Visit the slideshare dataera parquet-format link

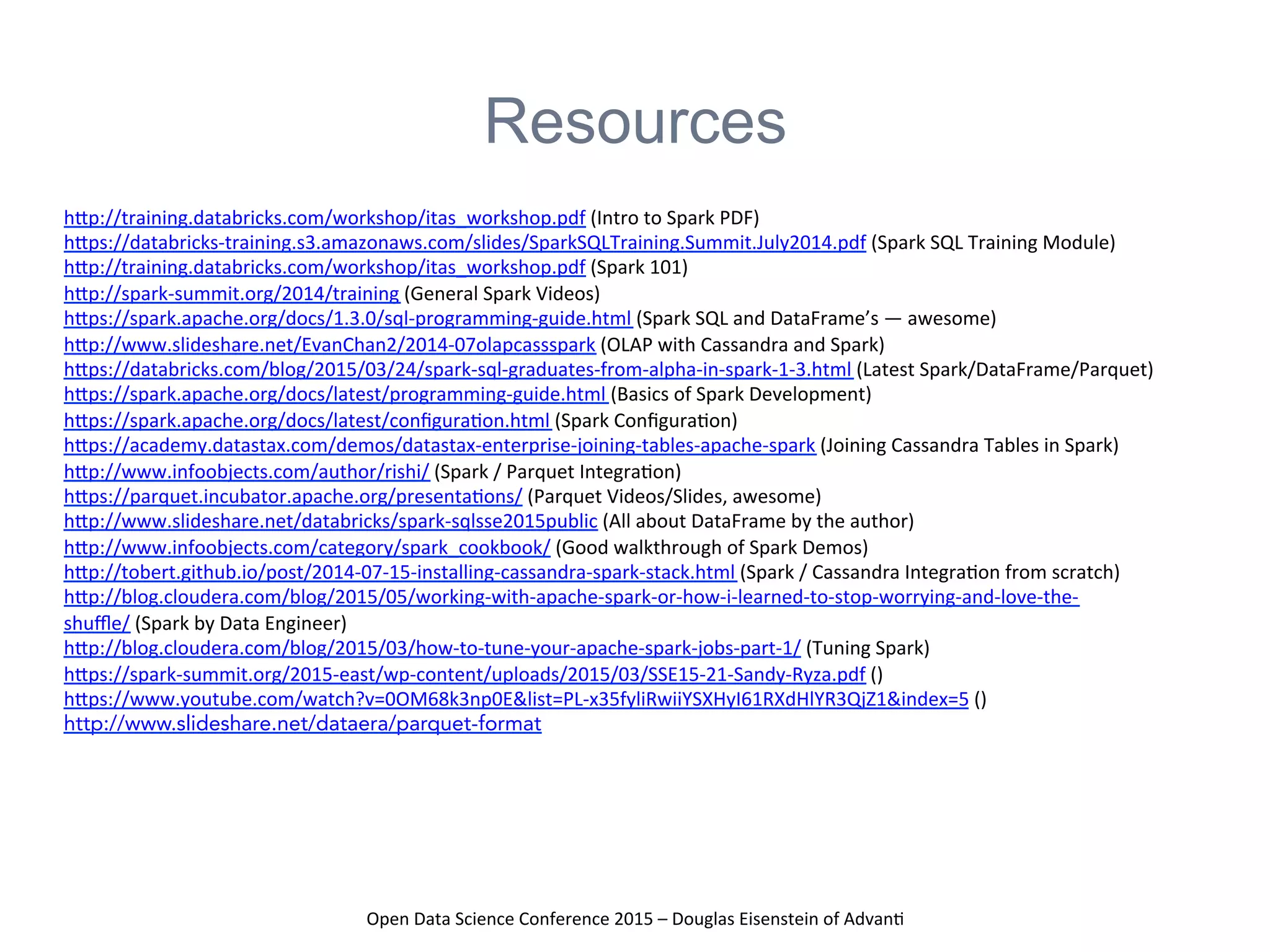click(x=303, y=725)
